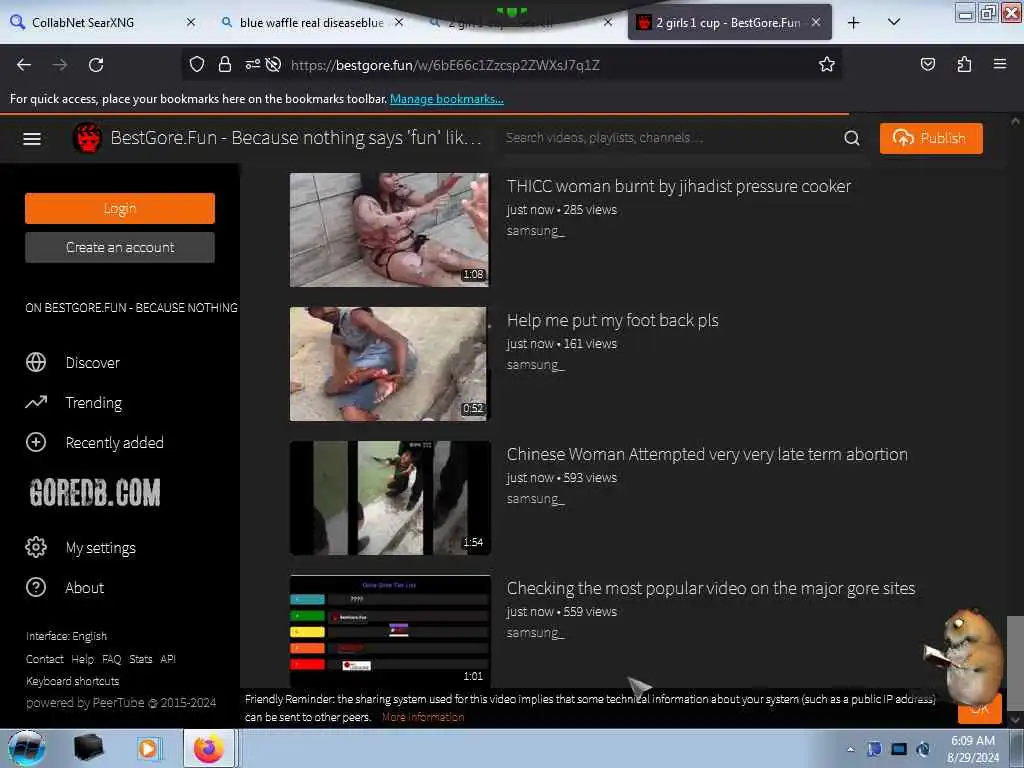Click the Discover globe icon
1024x768 pixels.
pos(36,362)
